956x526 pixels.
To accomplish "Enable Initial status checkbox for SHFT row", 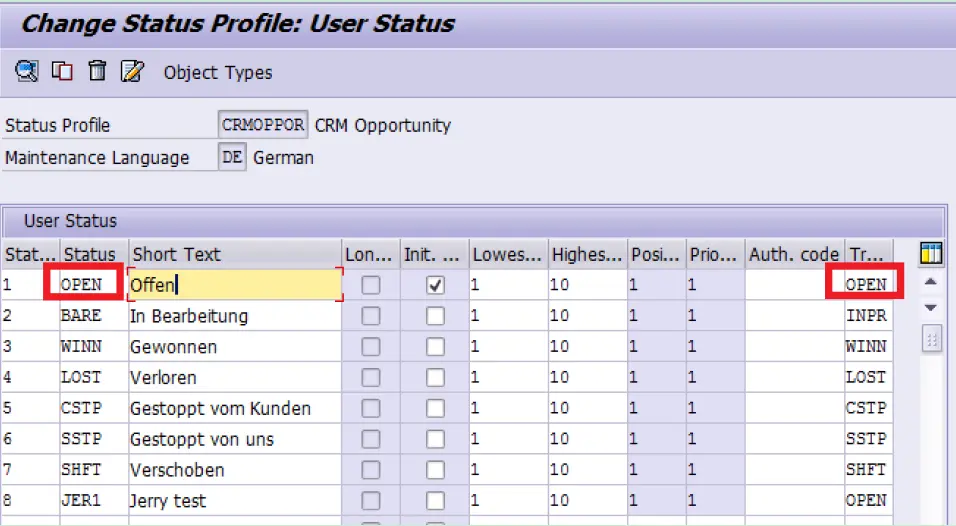I will (x=435, y=469).
